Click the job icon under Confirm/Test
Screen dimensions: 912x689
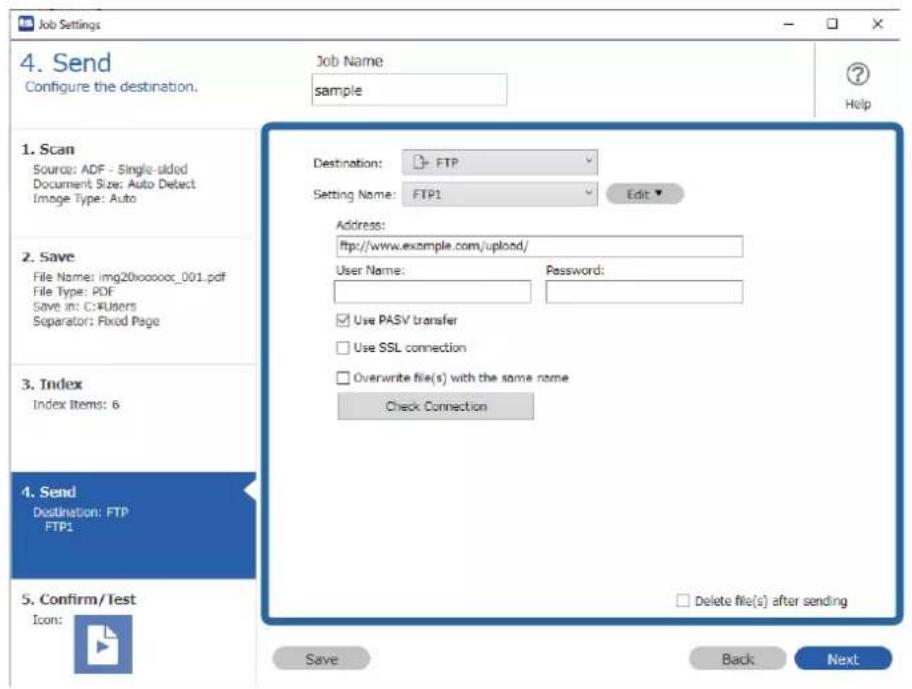pyautogui.click(x=103, y=644)
